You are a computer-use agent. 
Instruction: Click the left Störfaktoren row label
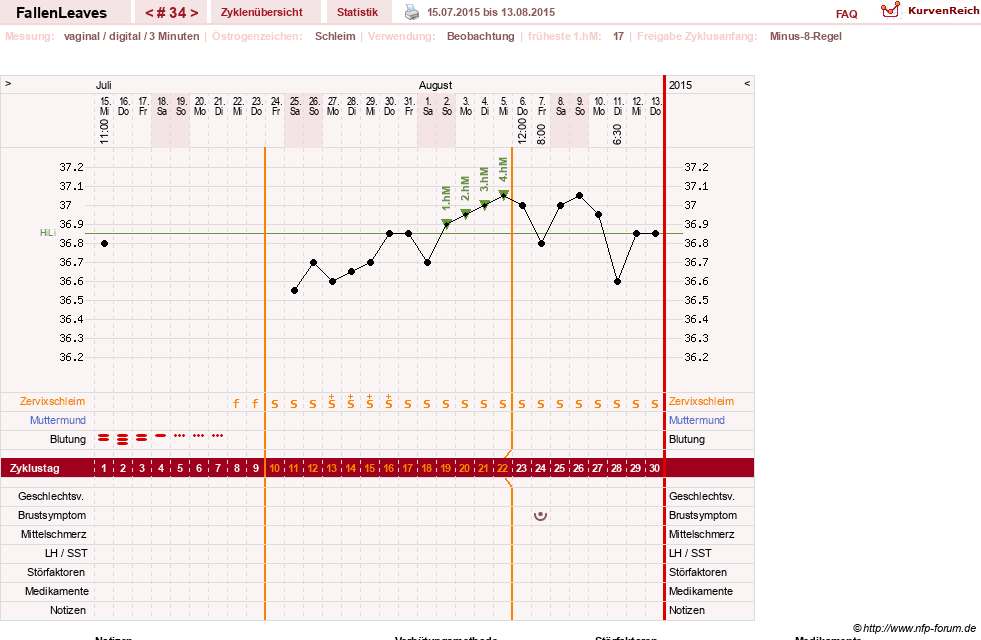click(56, 572)
